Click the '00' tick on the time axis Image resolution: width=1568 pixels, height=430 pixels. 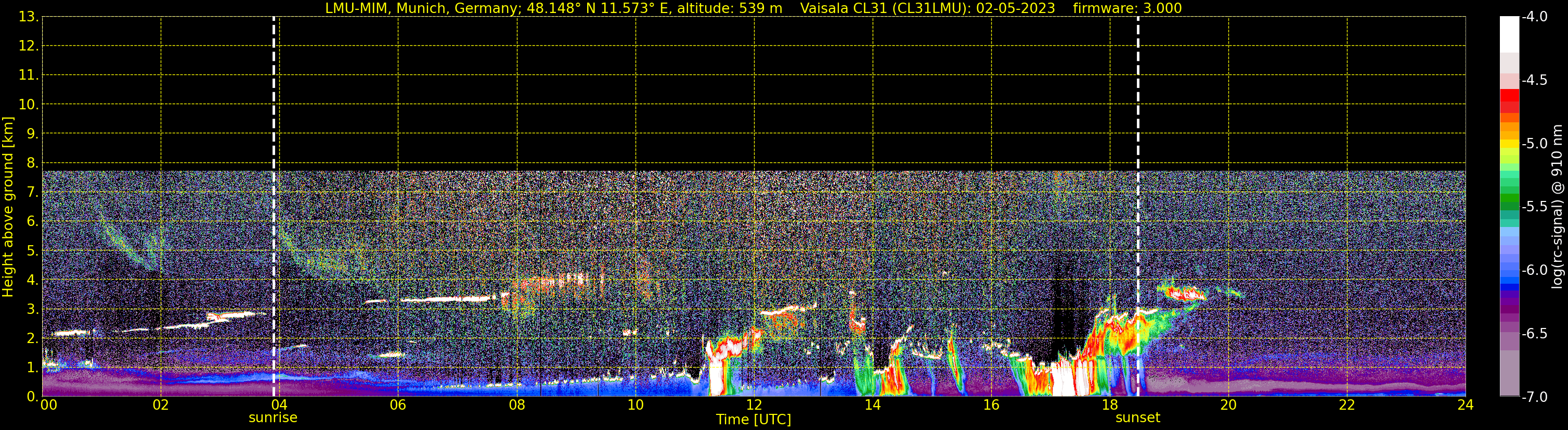pyautogui.click(x=49, y=405)
